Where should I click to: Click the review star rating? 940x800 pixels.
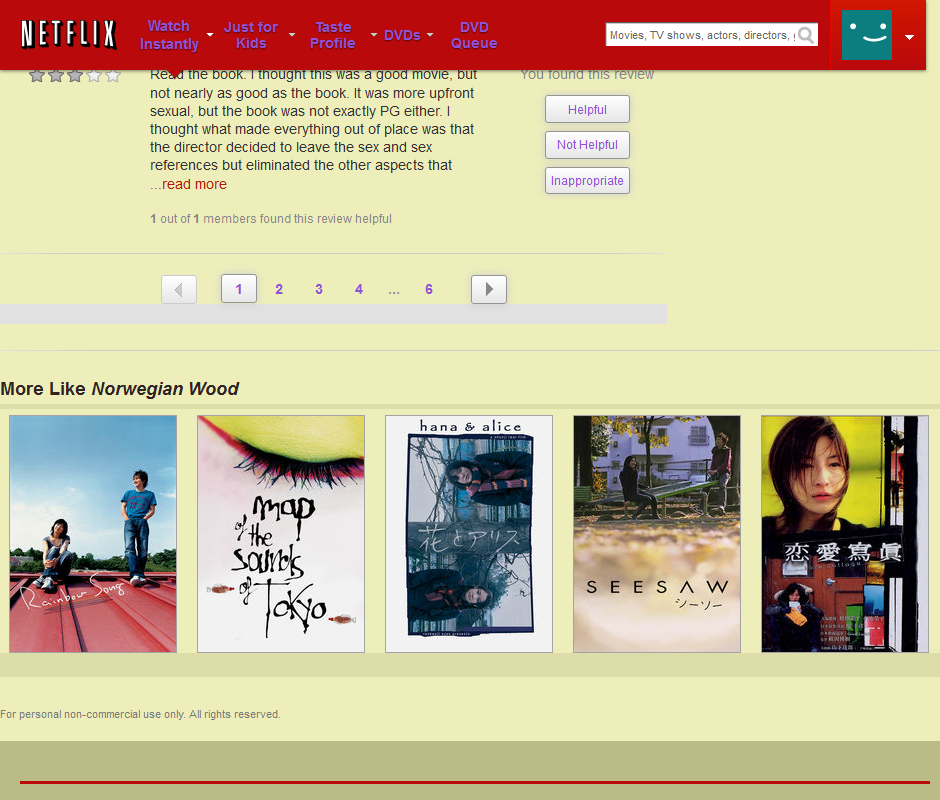coord(74,75)
